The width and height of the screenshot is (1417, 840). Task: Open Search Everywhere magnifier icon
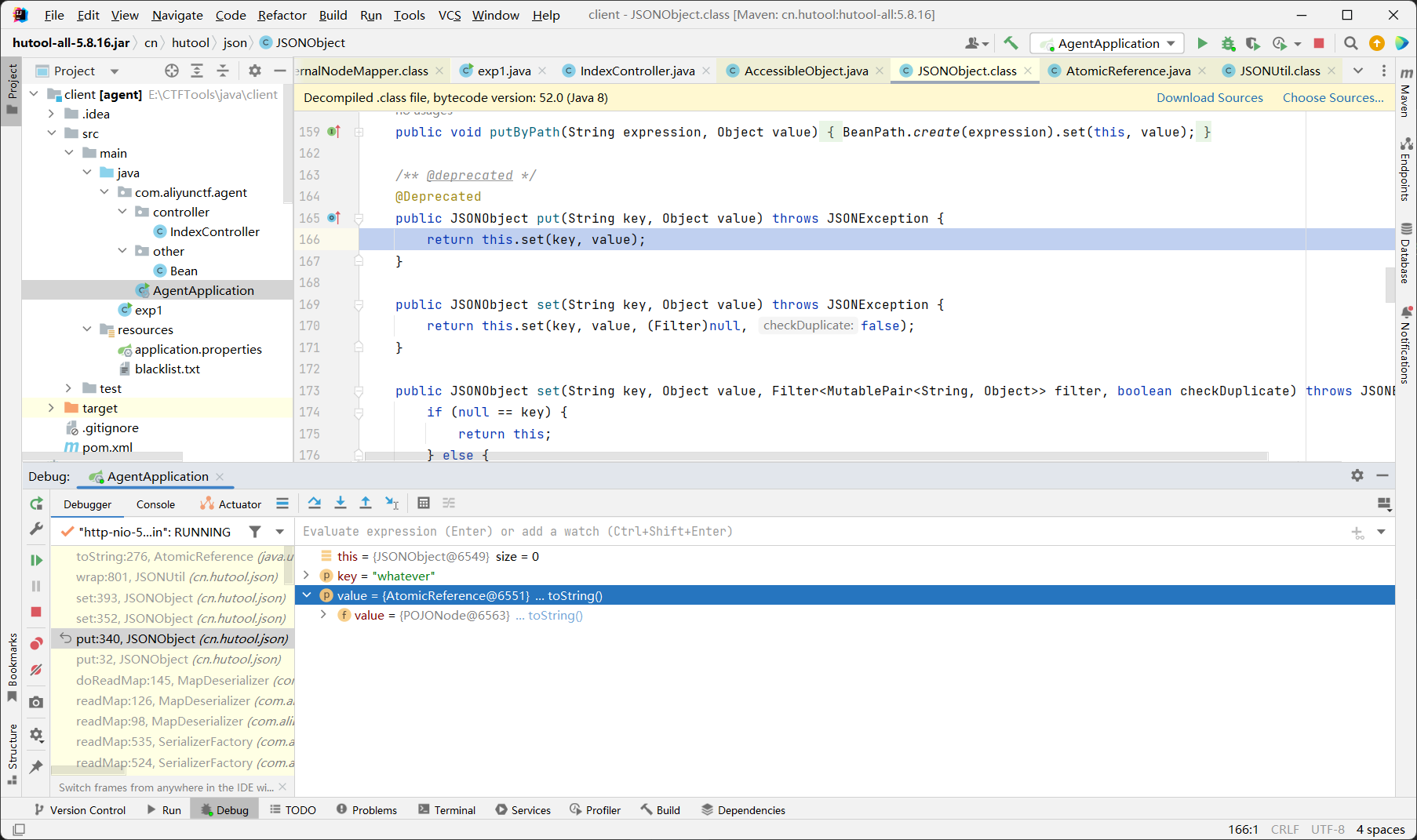pos(1350,43)
